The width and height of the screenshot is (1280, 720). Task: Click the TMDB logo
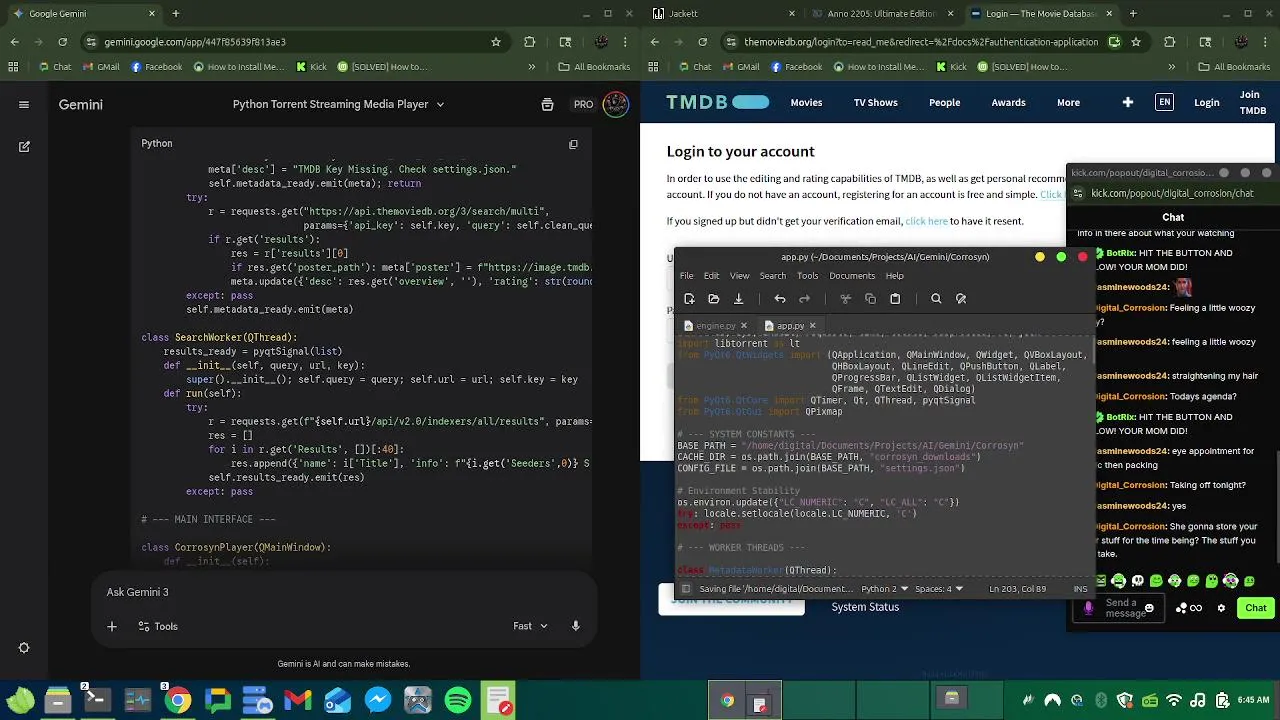(718, 102)
